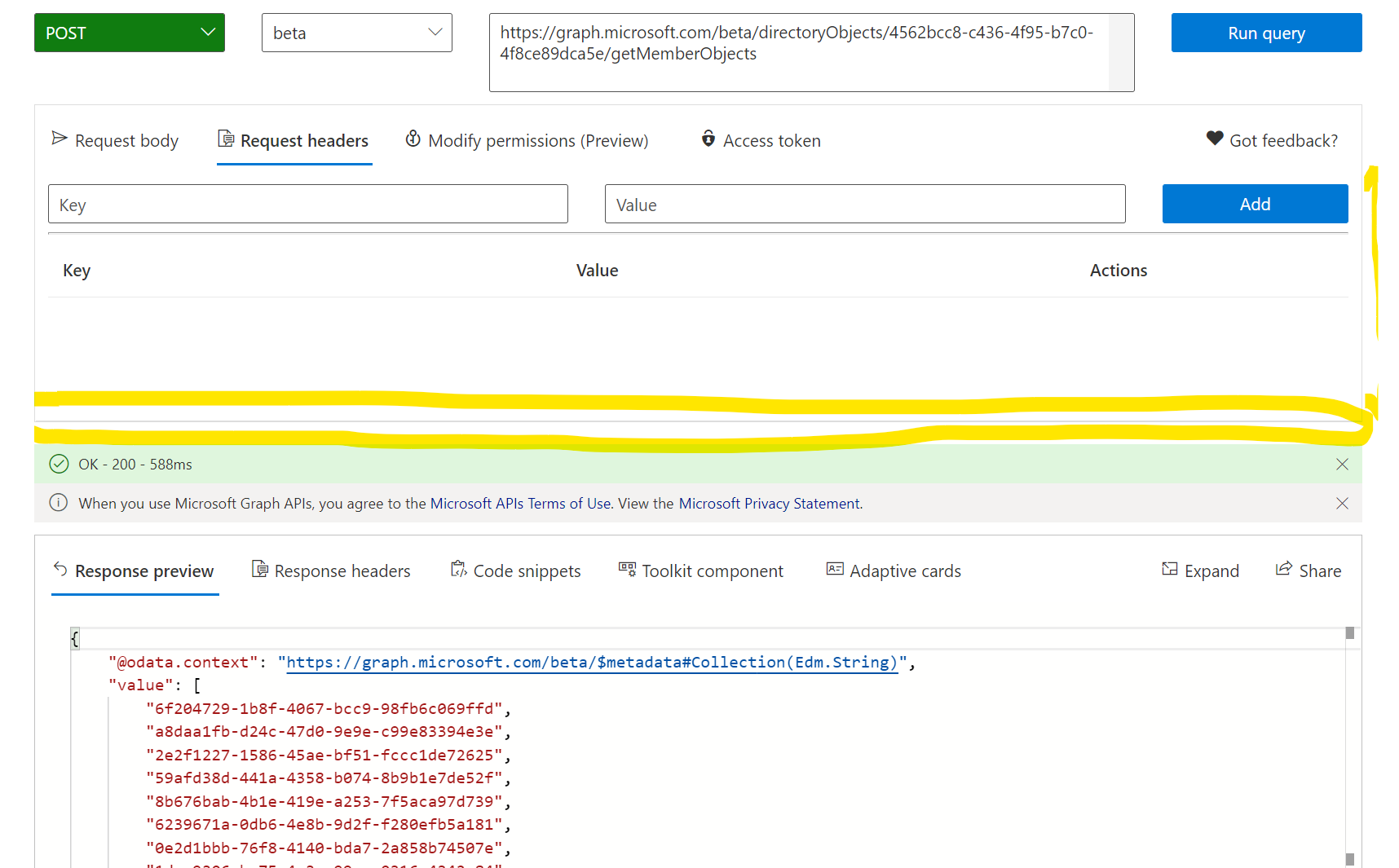The height and width of the screenshot is (868, 1399).
Task: Open the $metadata Collection link in response
Action: 591,662
